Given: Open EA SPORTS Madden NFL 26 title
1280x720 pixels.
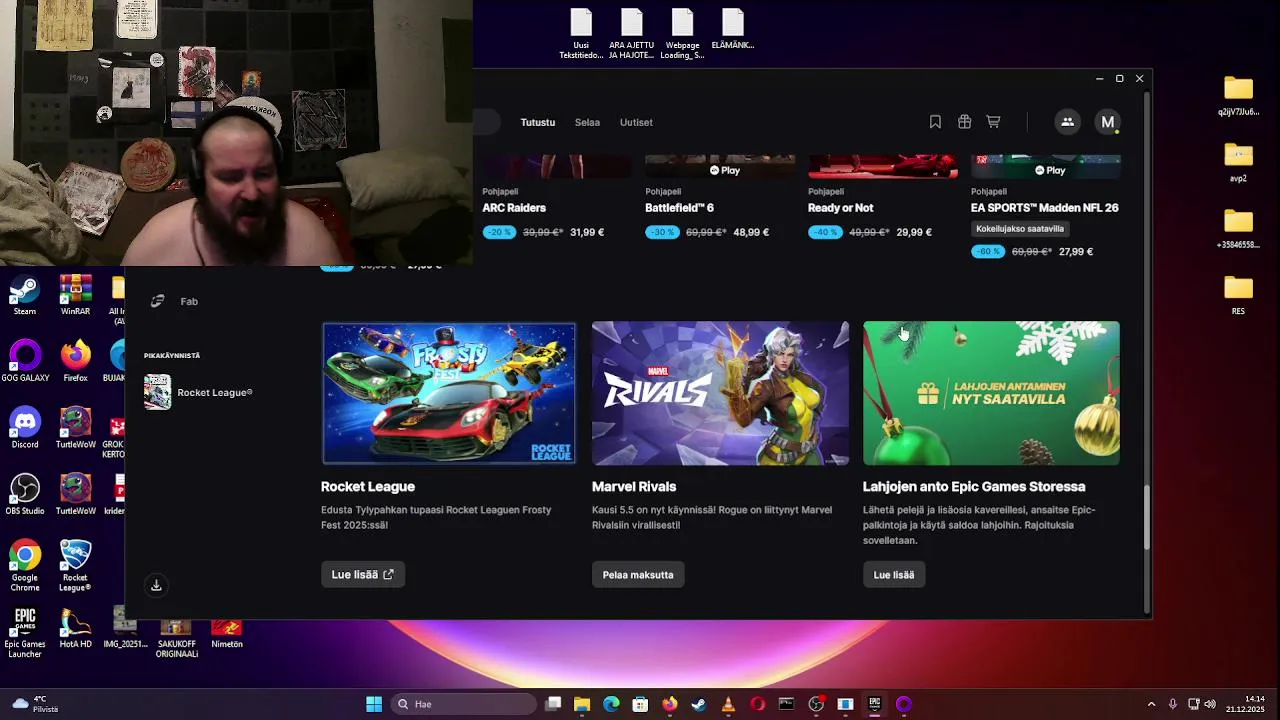Looking at the screenshot, I should click(x=1044, y=208).
